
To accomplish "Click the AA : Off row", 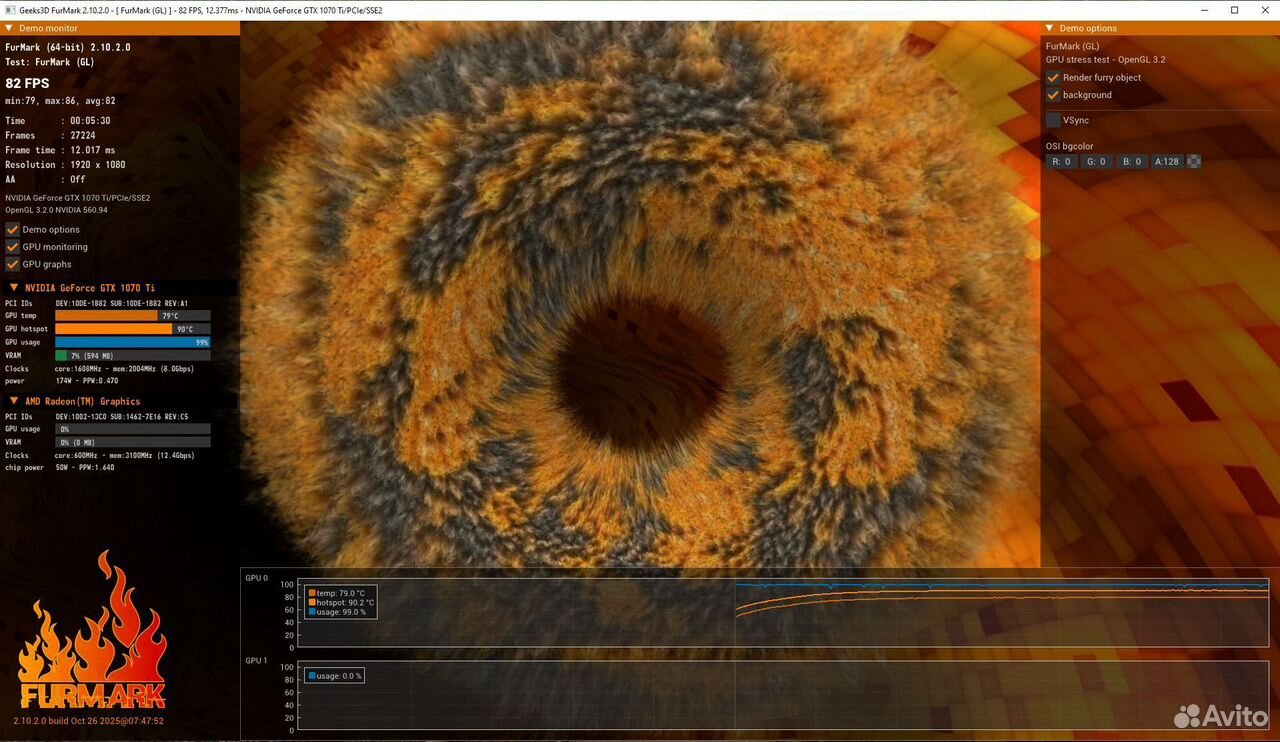I will click(45, 180).
